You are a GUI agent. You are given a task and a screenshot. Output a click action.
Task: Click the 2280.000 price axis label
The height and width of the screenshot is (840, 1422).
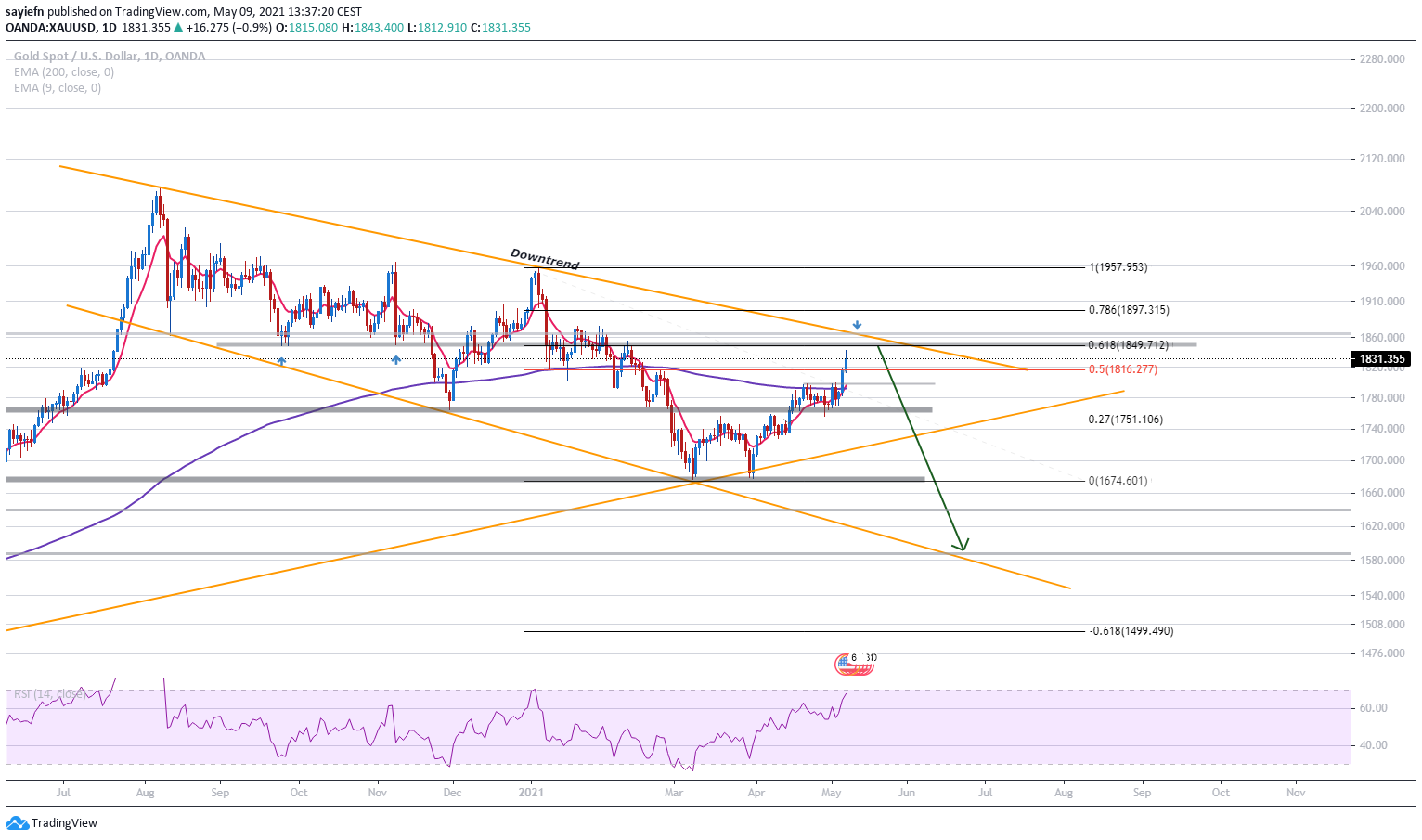tap(1382, 59)
